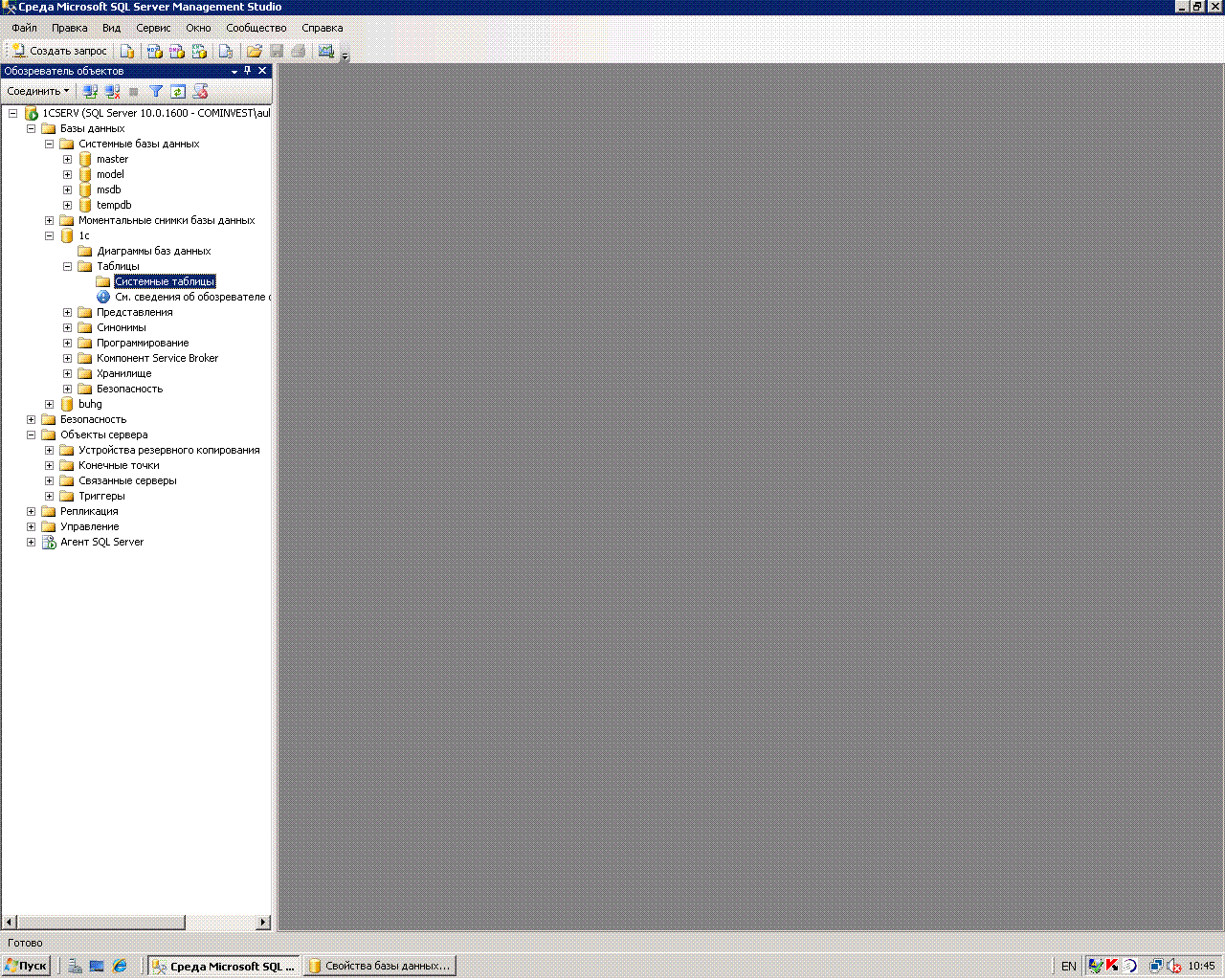Collapse the Базы данных node
The height and width of the screenshot is (980, 1225).
pos(31,128)
